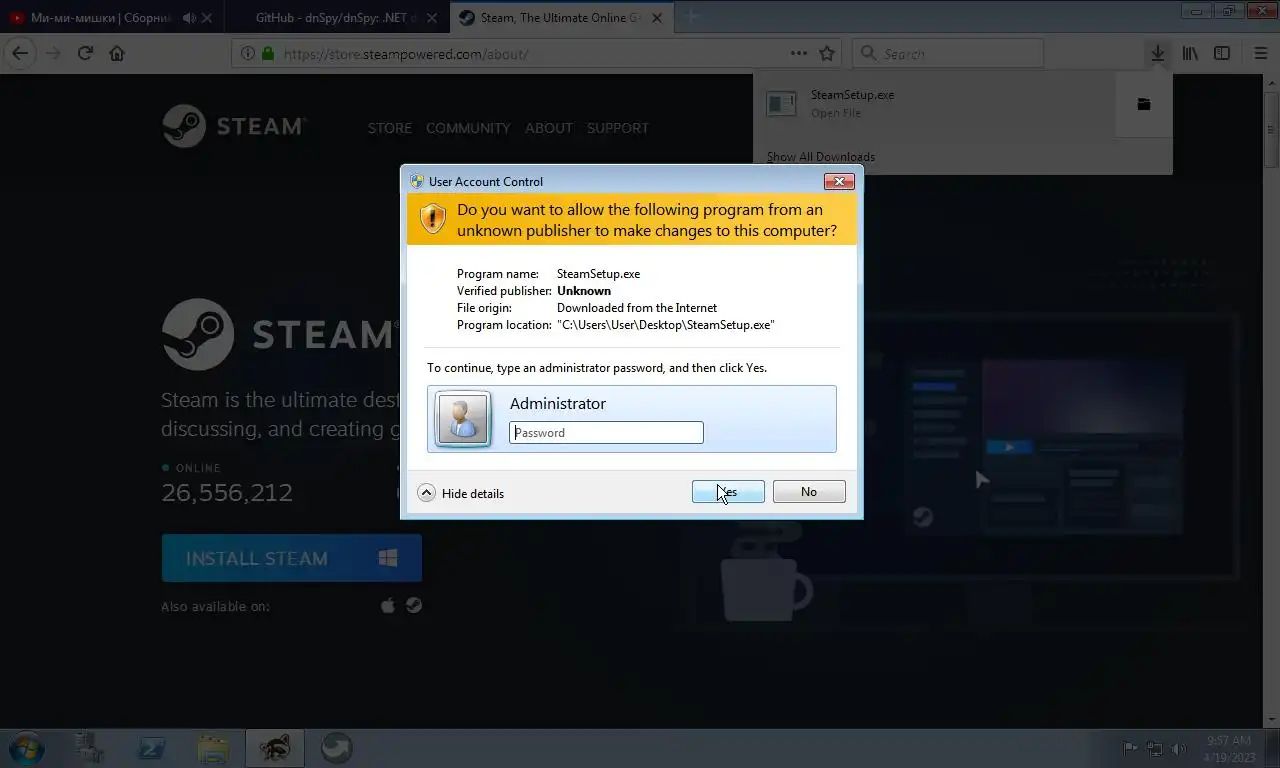
Task: Mute the YouTube tab speaker icon
Action: click(x=189, y=18)
